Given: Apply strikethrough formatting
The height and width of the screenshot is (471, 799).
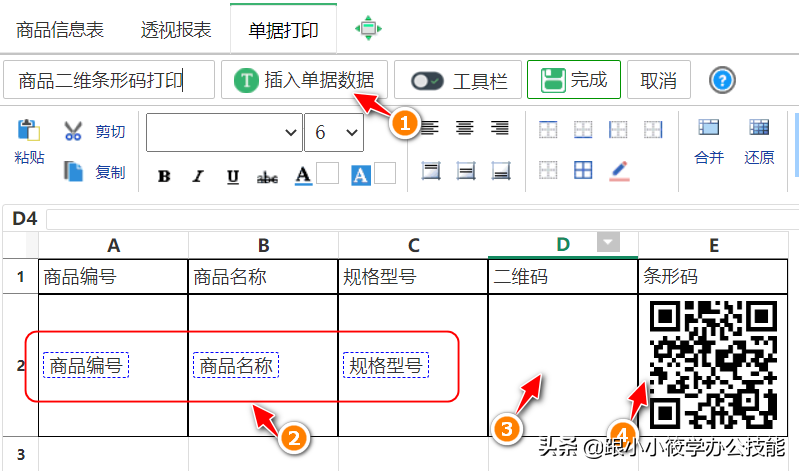Looking at the screenshot, I should pyautogui.click(x=267, y=177).
